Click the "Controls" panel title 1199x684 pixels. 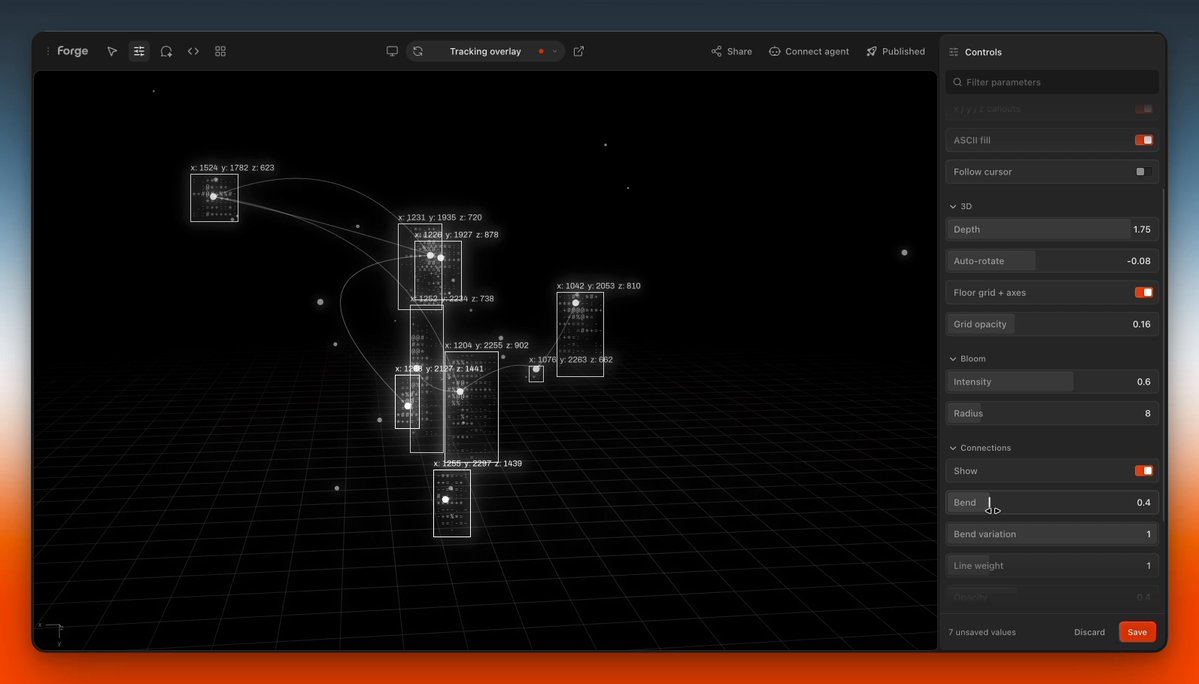983,52
